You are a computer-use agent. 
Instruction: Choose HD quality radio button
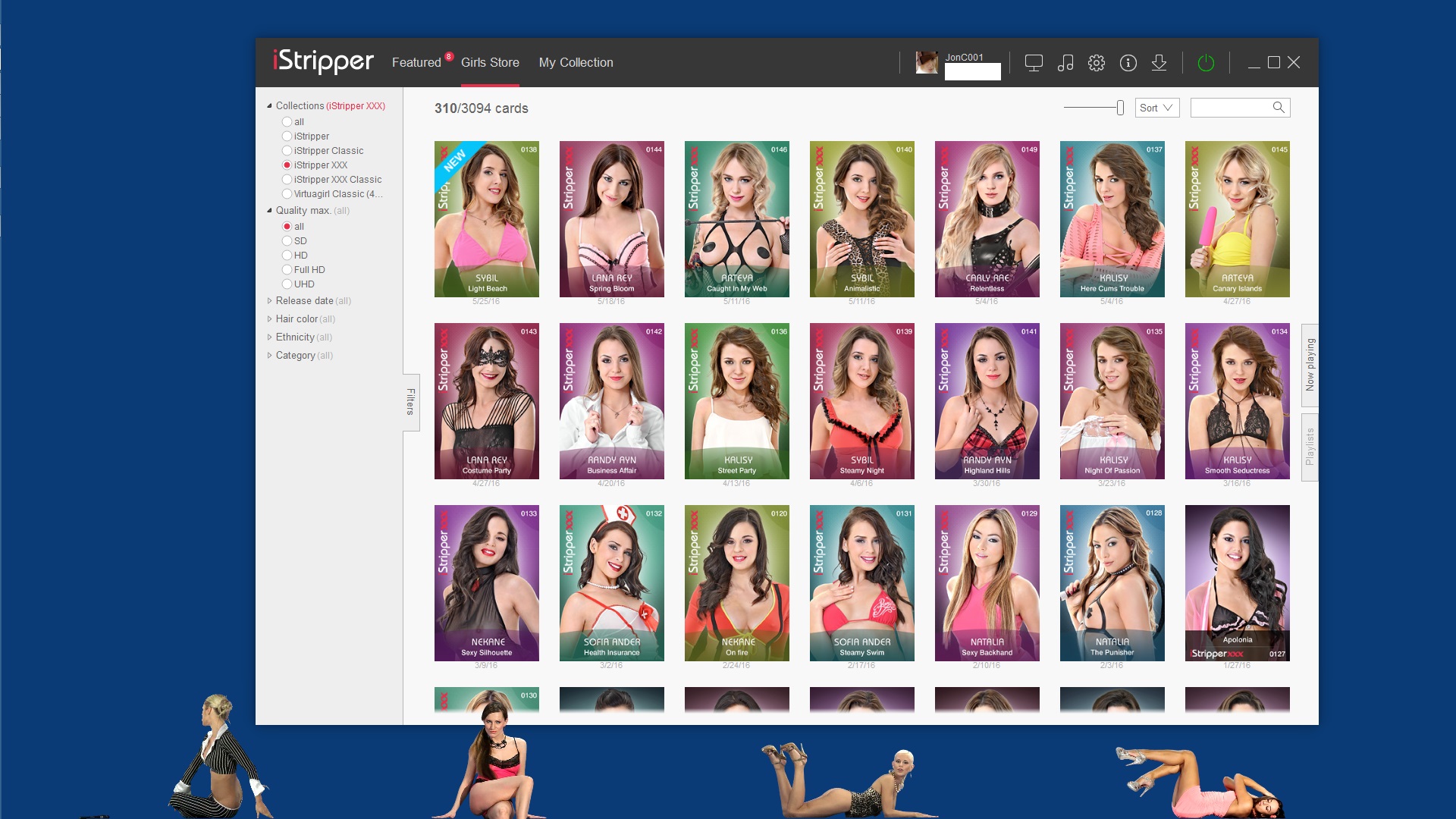[287, 256]
